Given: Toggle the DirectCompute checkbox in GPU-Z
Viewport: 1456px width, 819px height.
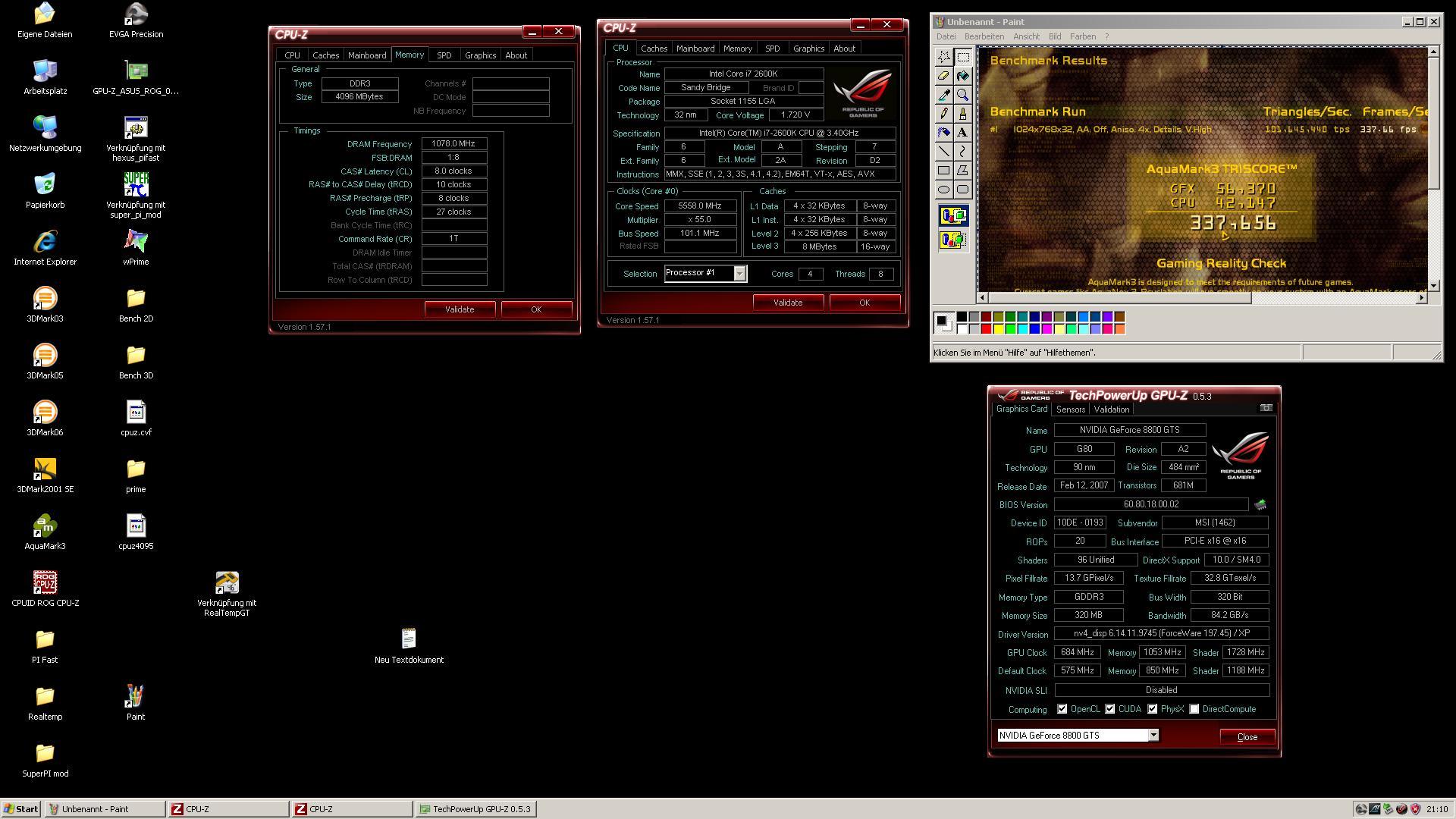Looking at the screenshot, I should click(x=1194, y=709).
